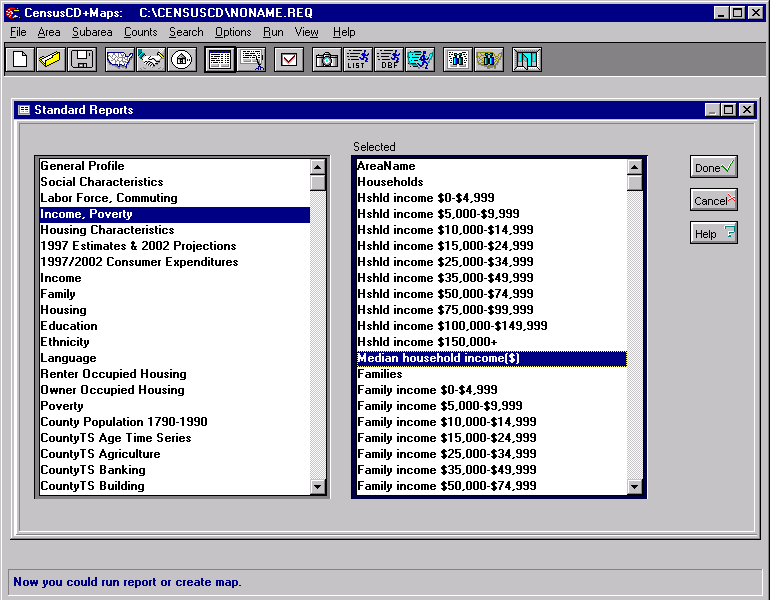Click the handshake toolbar icon
The height and width of the screenshot is (600, 770).
coord(151,60)
